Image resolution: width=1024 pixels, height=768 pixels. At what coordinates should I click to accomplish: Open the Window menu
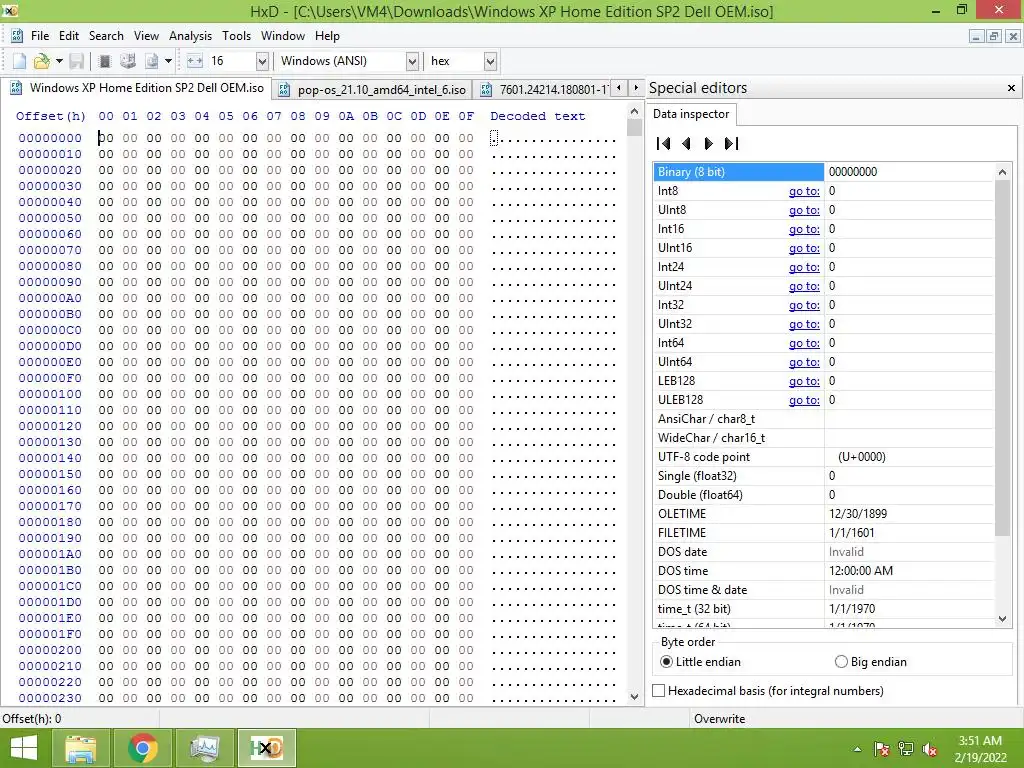pos(283,36)
